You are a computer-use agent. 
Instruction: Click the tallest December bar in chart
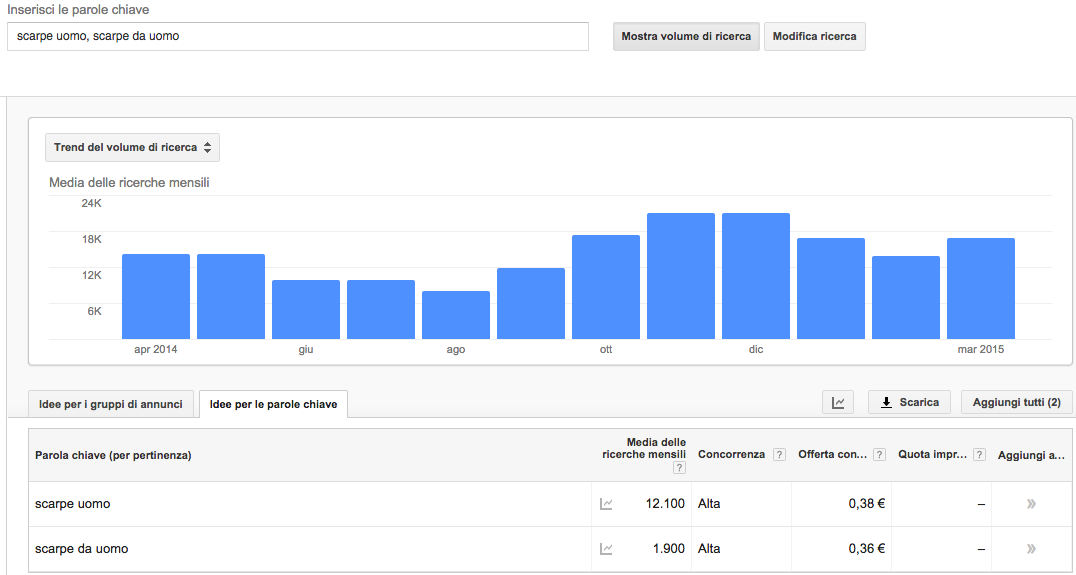click(756, 276)
